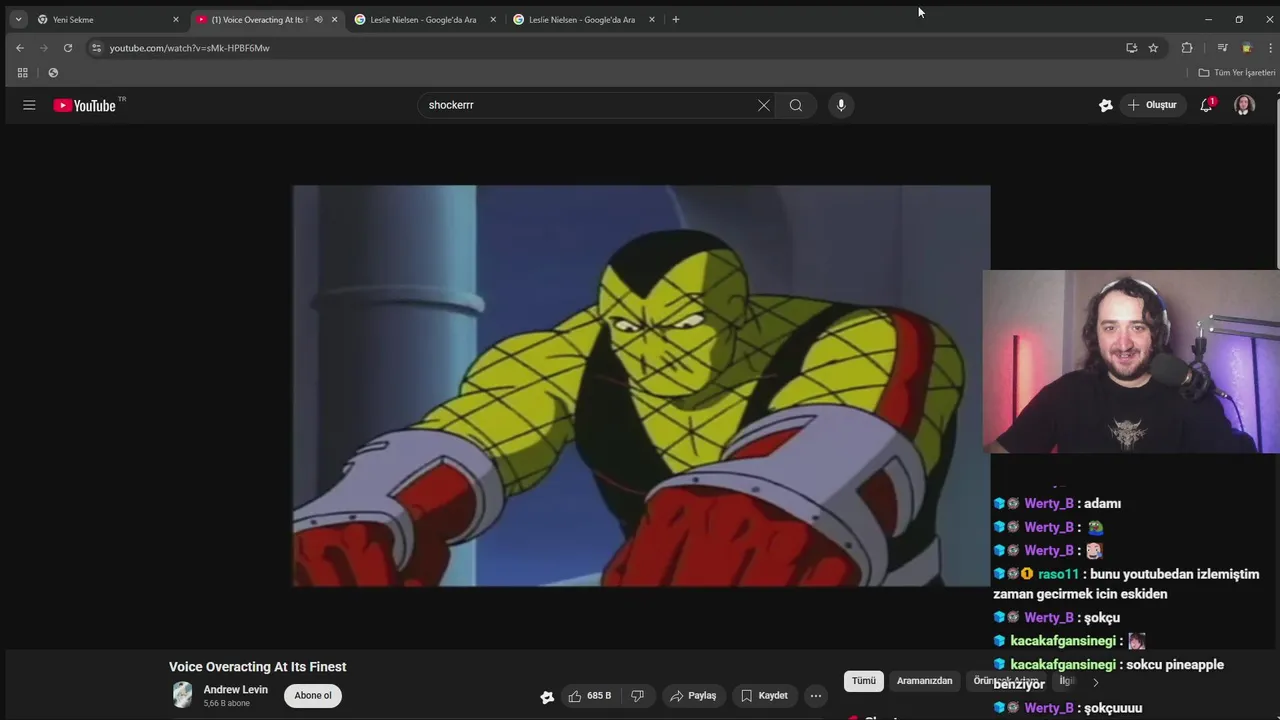Image resolution: width=1280 pixels, height=720 pixels.
Task: Click the browser forward arrow
Action: click(43, 48)
